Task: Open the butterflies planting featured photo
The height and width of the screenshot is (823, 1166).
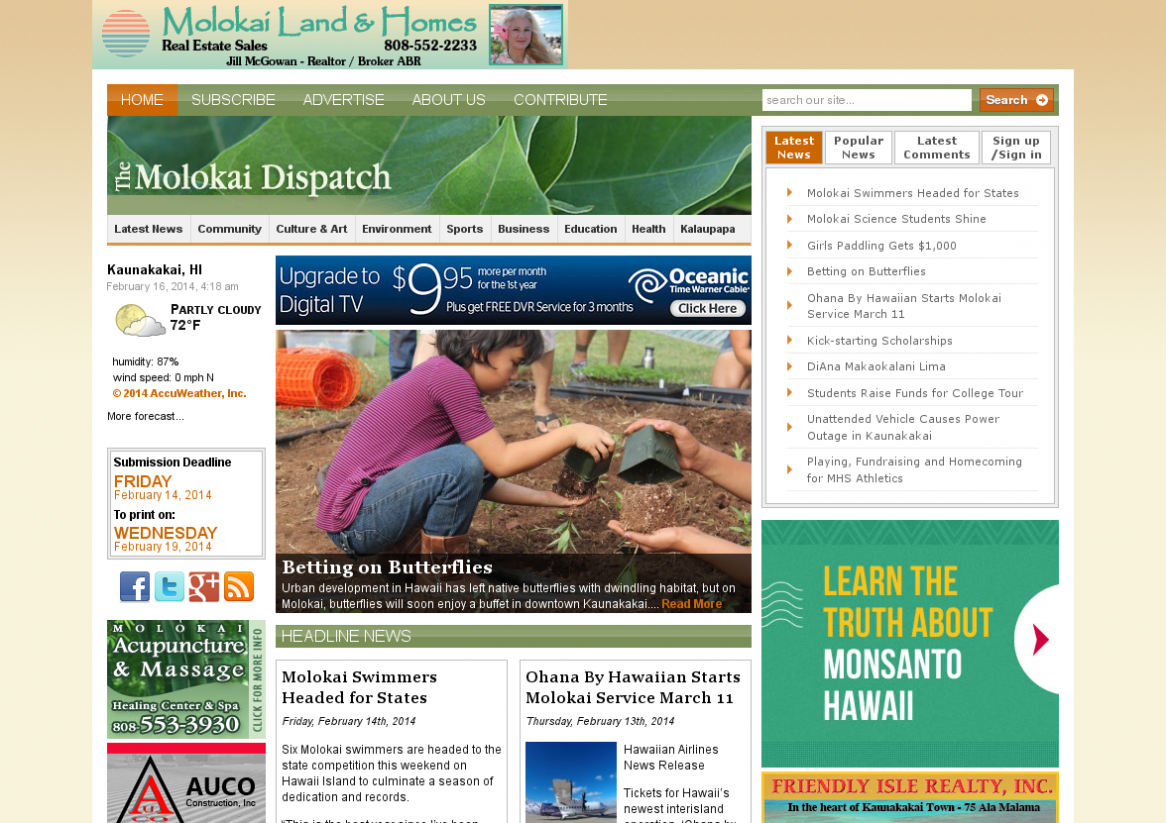Action: 513,442
